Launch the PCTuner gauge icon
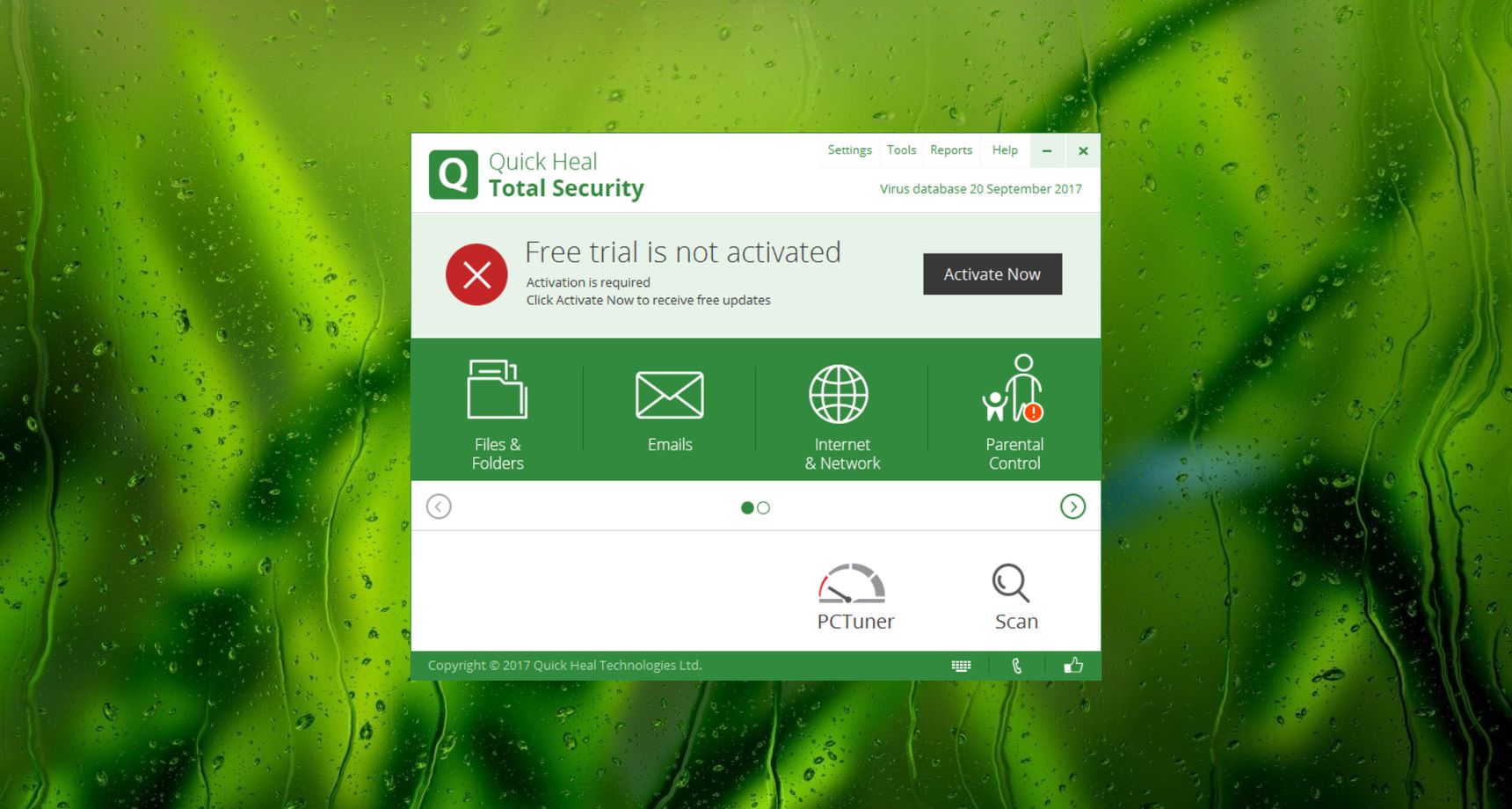1512x809 pixels. pos(852,583)
